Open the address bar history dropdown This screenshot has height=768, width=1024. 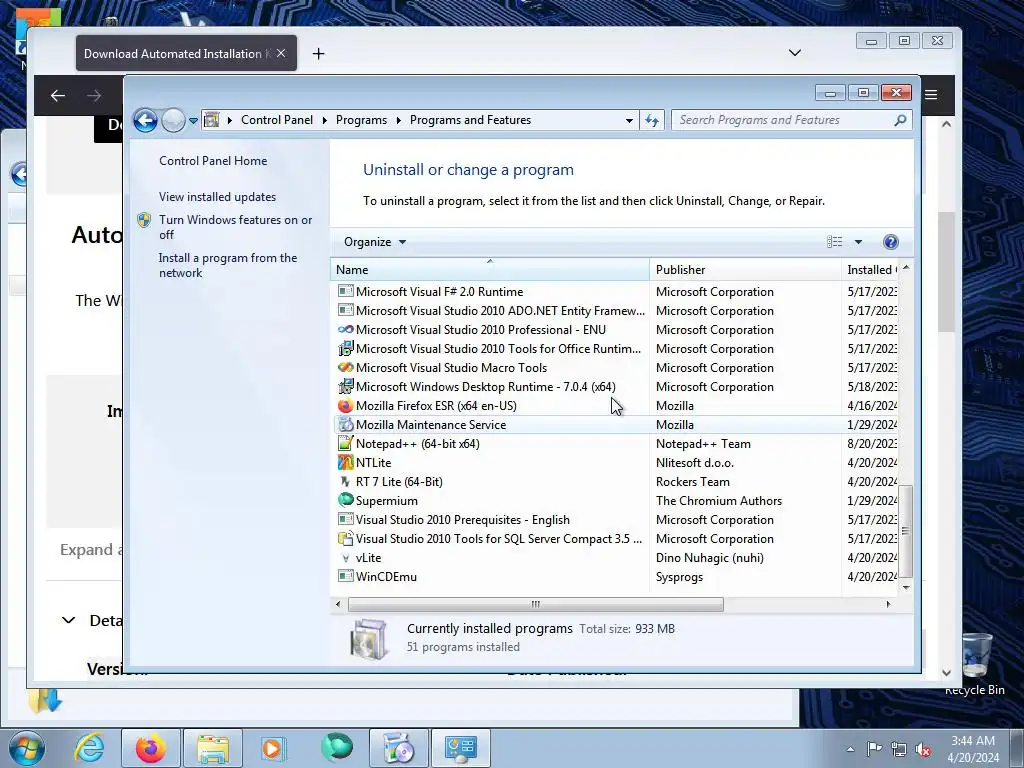[x=629, y=121]
